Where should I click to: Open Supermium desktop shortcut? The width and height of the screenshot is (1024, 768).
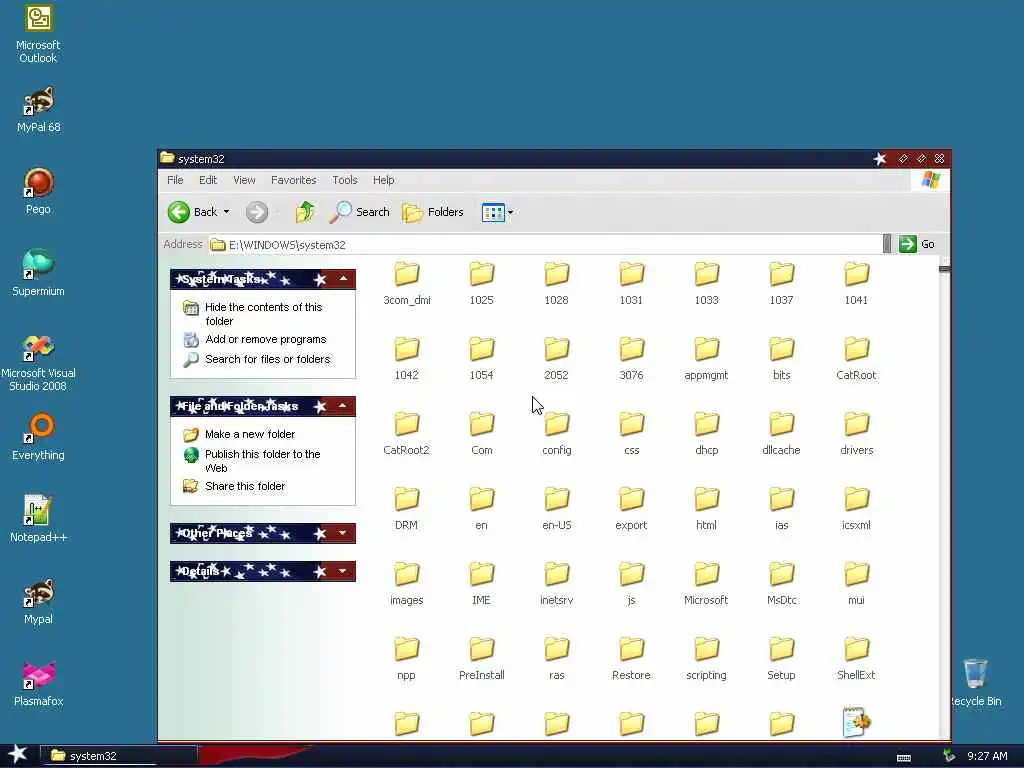click(x=38, y=274)
